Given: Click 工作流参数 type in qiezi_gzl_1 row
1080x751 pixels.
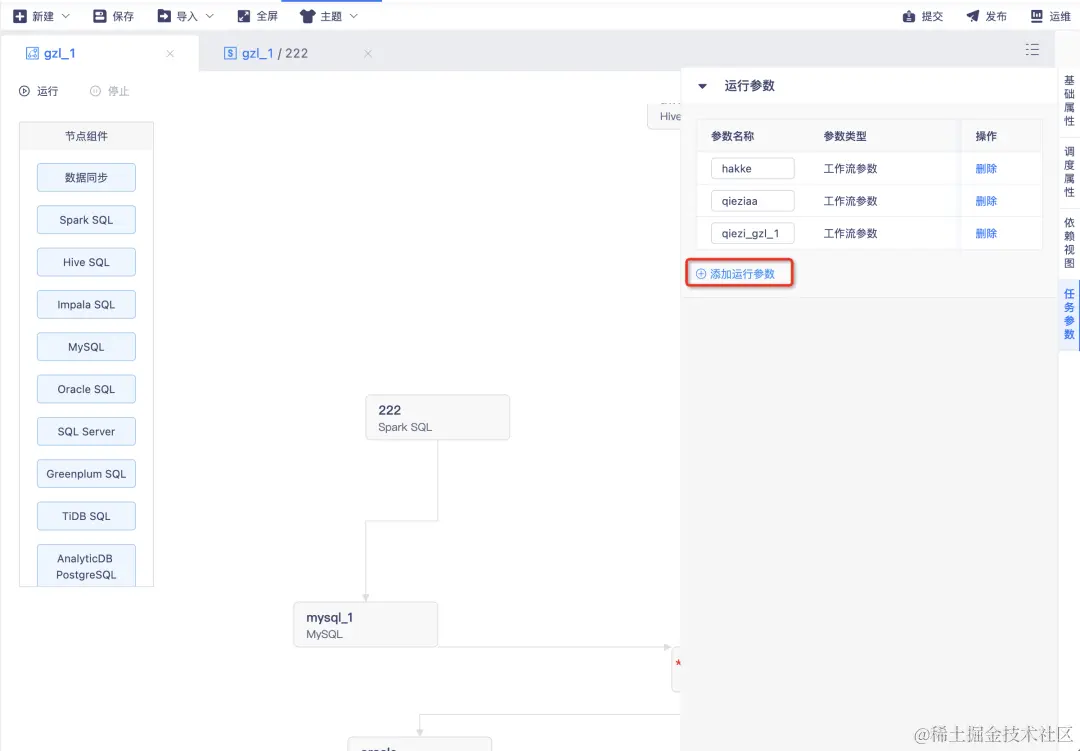Looking at the screenshot, I should click(851, 234).
